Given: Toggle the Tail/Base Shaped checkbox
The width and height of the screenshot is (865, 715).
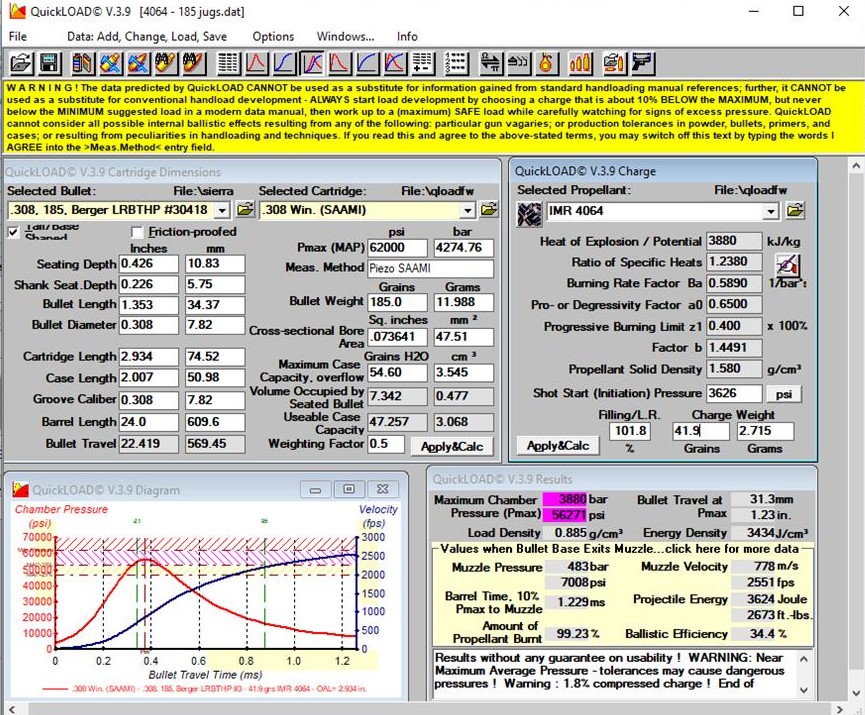Looking at the screenshot, I should pyautogui.click(x=13, y=232).
